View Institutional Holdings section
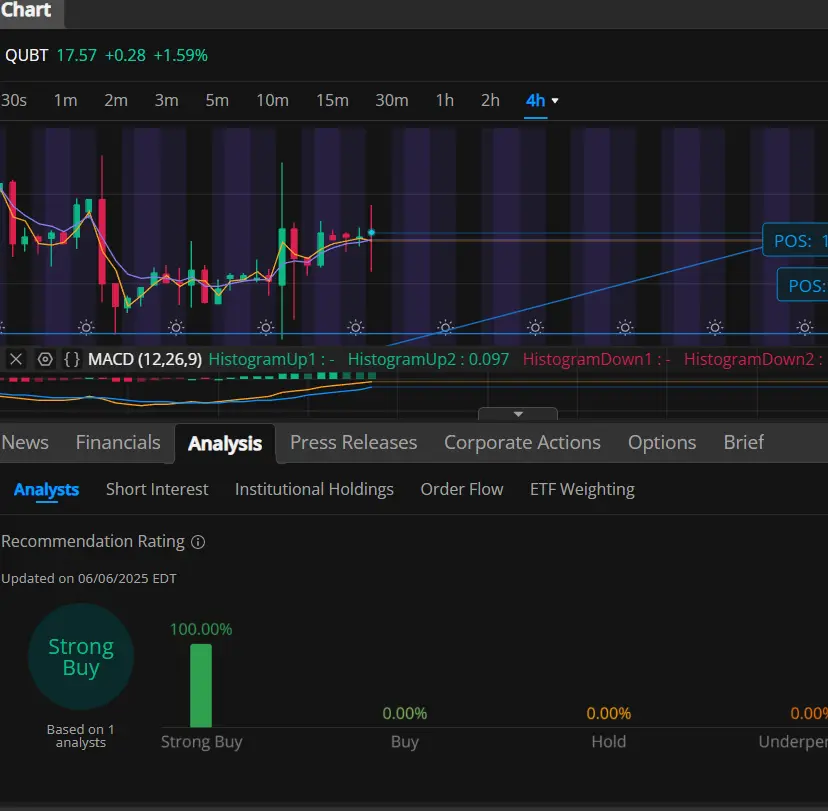 pyautogui.click(x=314, y=489)
